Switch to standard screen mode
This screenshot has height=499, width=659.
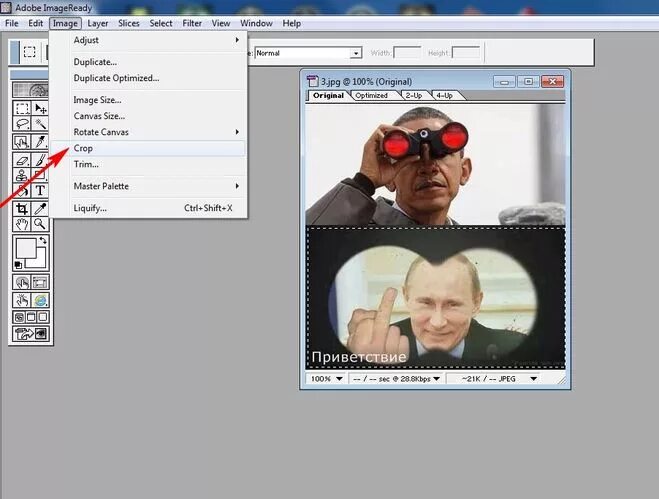(x=19, y=317)
